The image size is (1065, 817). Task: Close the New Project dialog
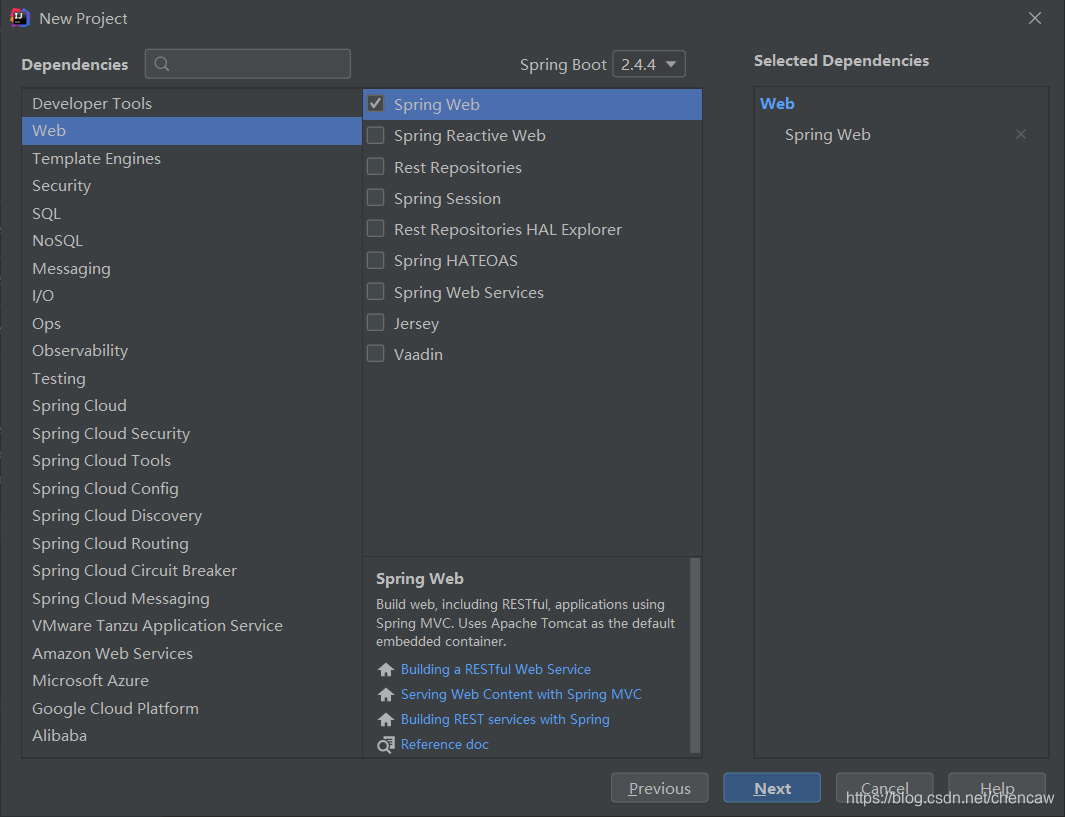tap(1034, 18)
